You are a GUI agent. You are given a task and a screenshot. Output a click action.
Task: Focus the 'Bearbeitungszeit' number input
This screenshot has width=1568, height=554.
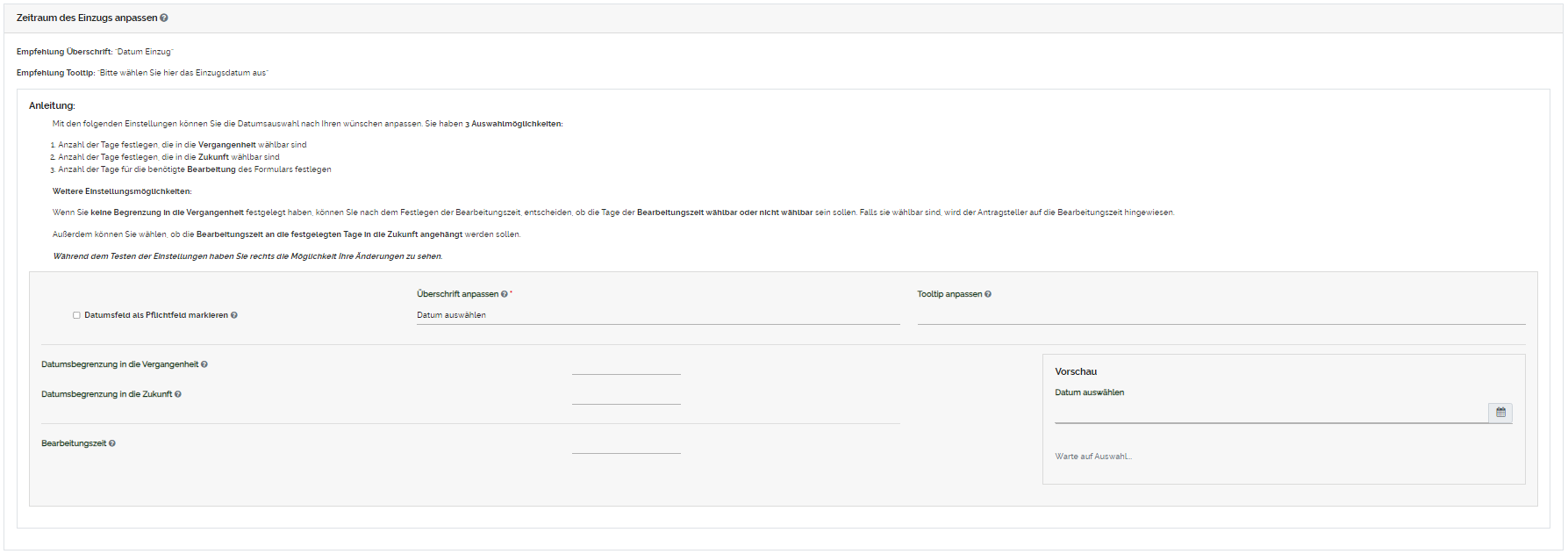(626, 444)
